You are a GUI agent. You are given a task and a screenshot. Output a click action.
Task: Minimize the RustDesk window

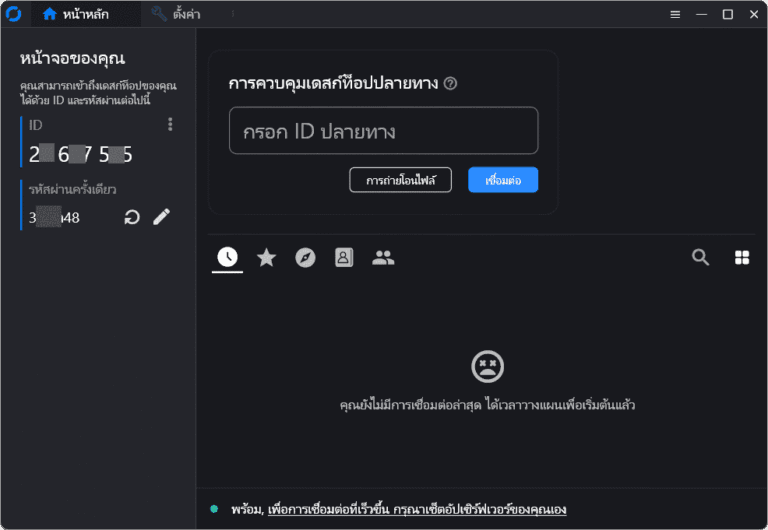[701, 15]
